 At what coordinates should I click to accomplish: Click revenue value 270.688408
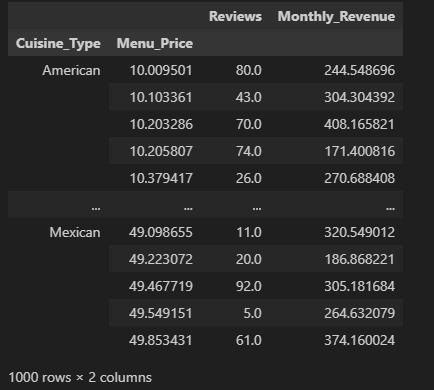pyautogui.click(x=360, y=178)
